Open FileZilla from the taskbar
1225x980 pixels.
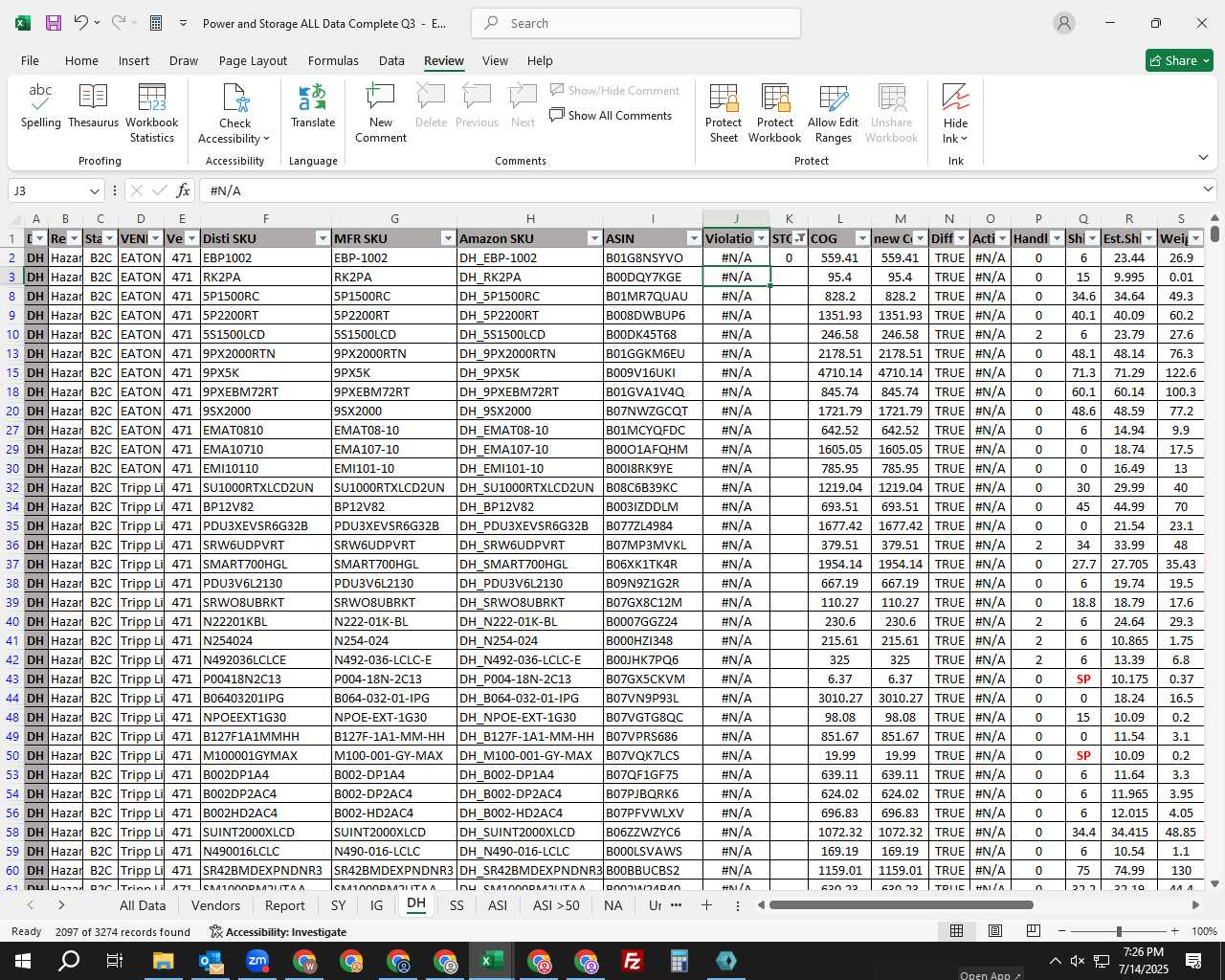coord(632,961)
